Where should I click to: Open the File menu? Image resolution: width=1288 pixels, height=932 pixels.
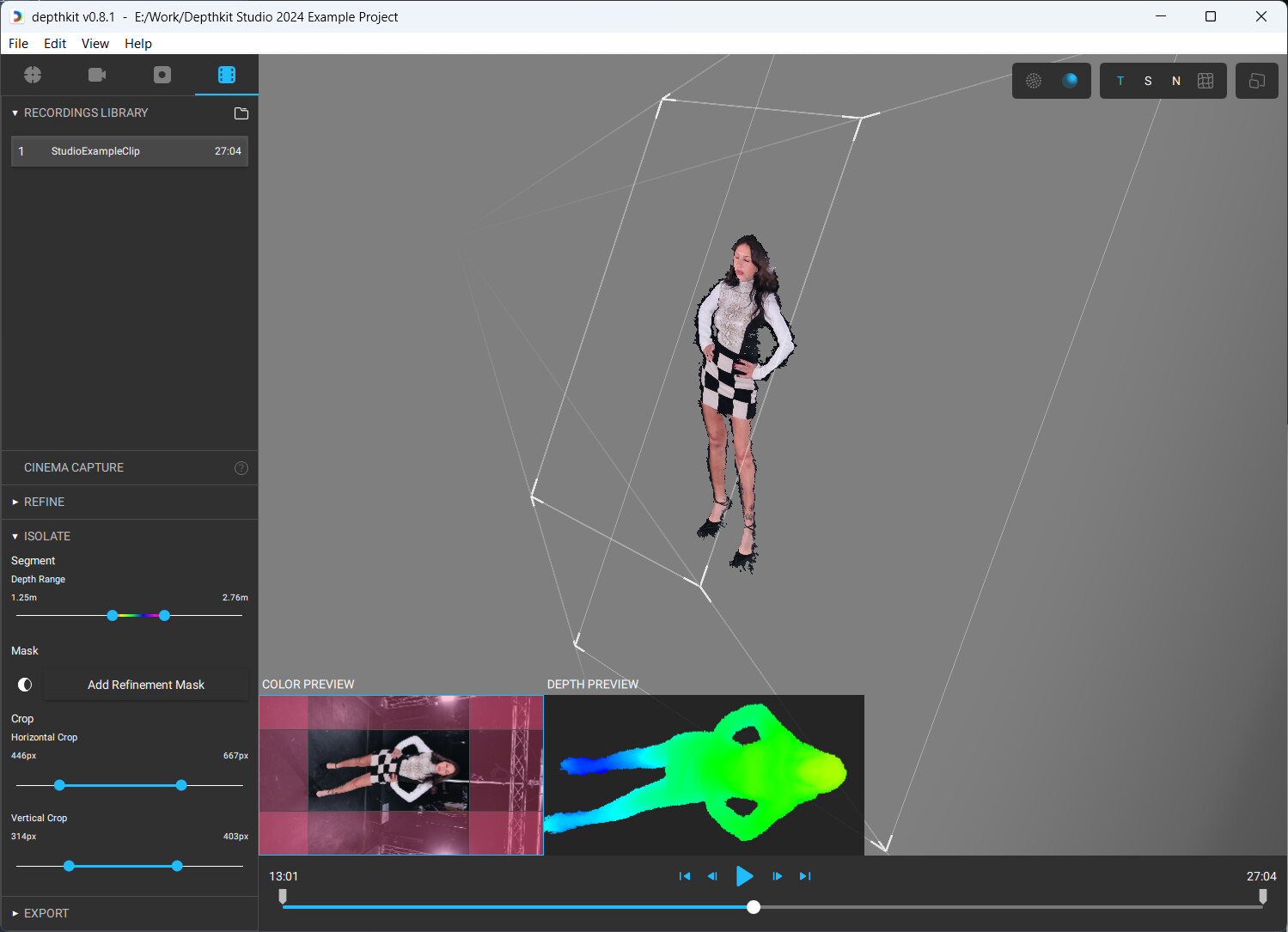coord(18,44)
